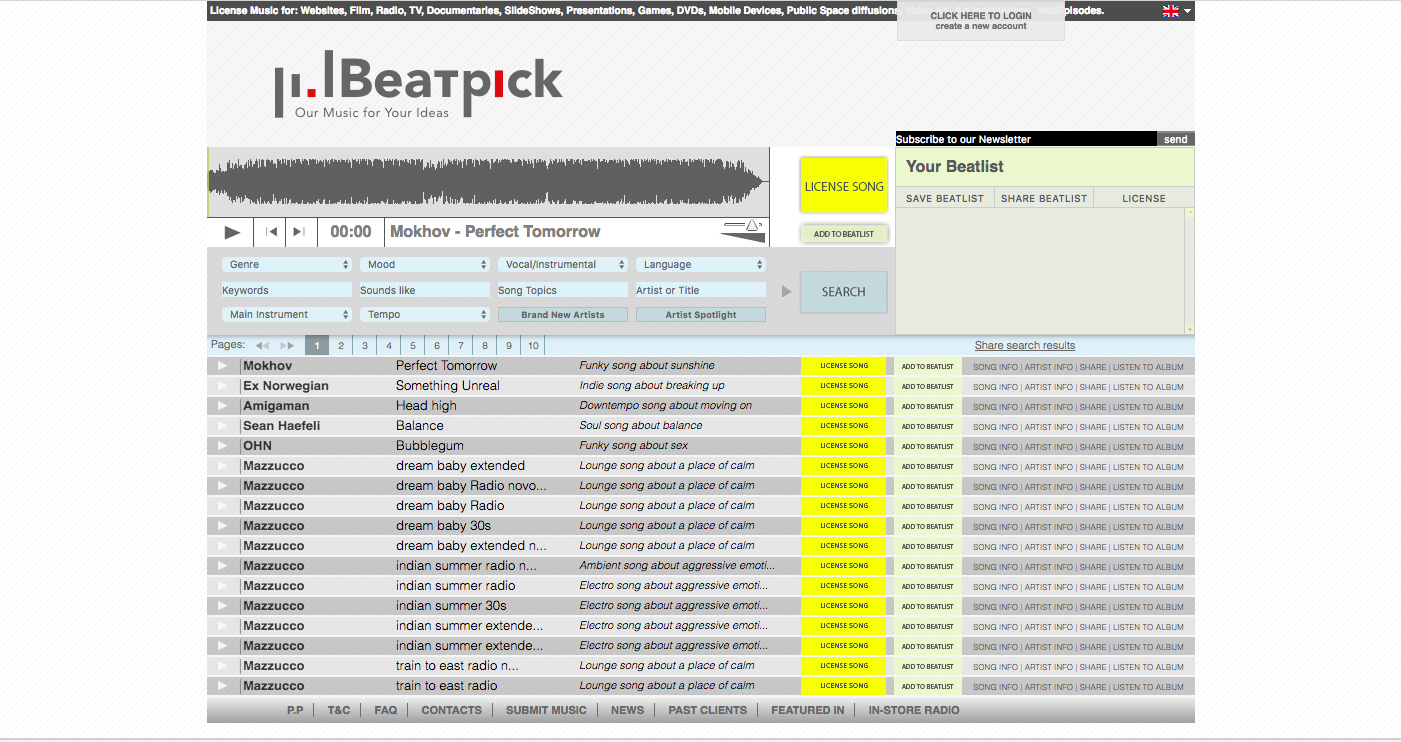Open ARTIST INFO for OHN Bubblegum
Screen dimensions: 1401x742
[x=1048, y=447]
